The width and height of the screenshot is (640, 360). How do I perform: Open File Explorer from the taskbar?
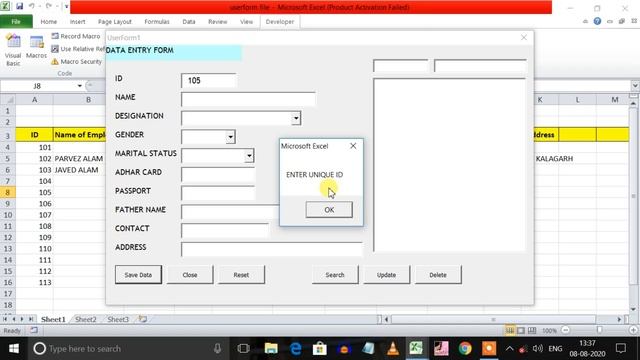[x=271, y=349]
